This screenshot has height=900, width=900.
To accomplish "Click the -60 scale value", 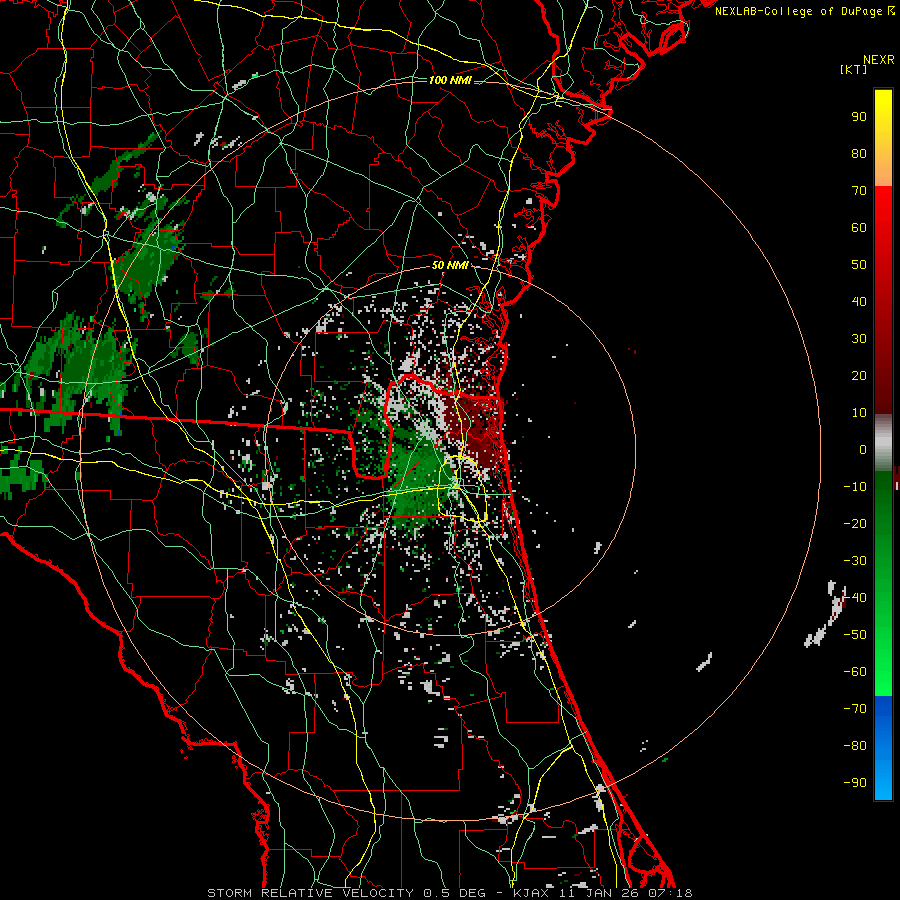I will (855, 672).
